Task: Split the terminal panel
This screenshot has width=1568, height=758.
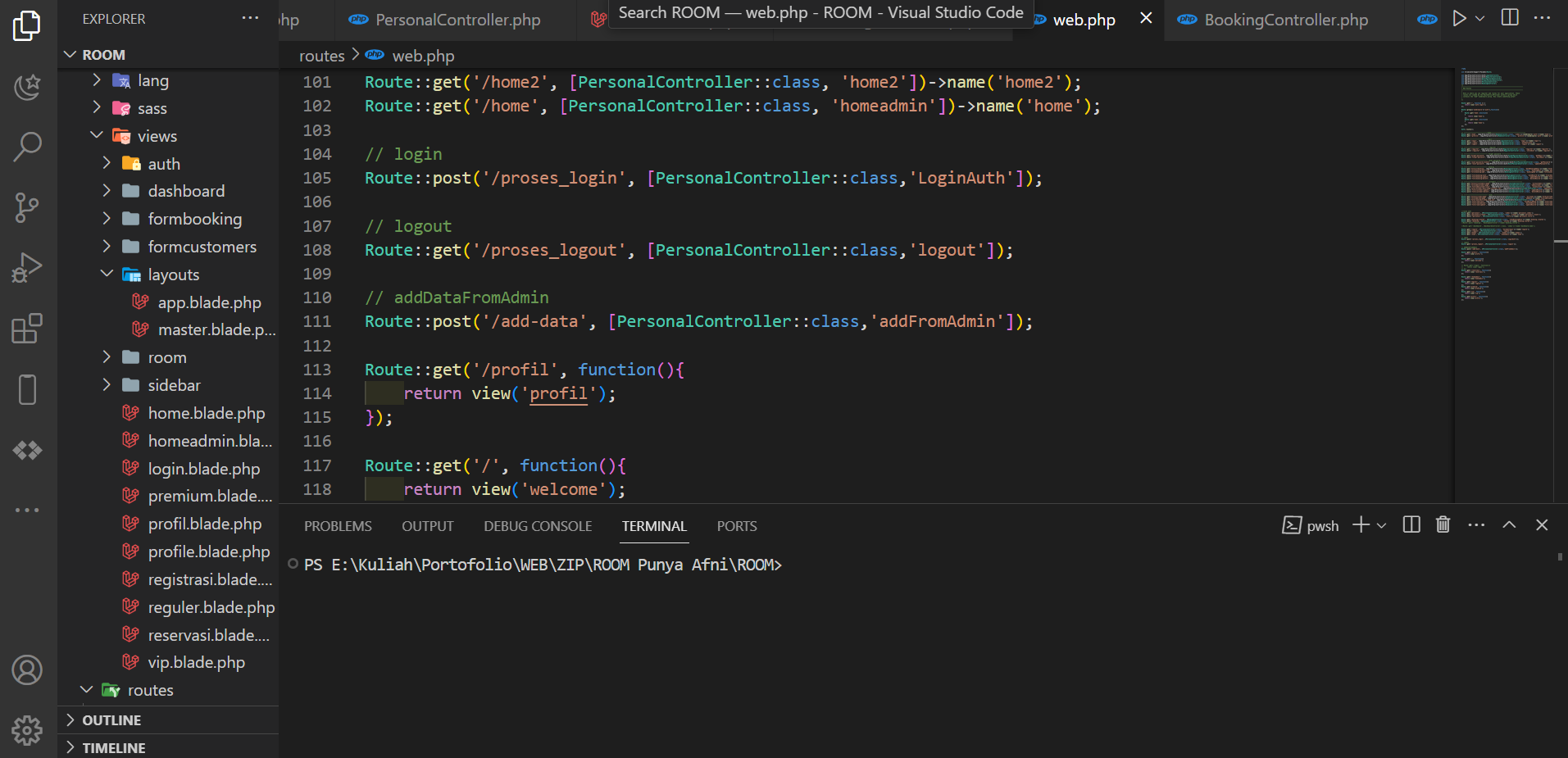Action: 1411,524
